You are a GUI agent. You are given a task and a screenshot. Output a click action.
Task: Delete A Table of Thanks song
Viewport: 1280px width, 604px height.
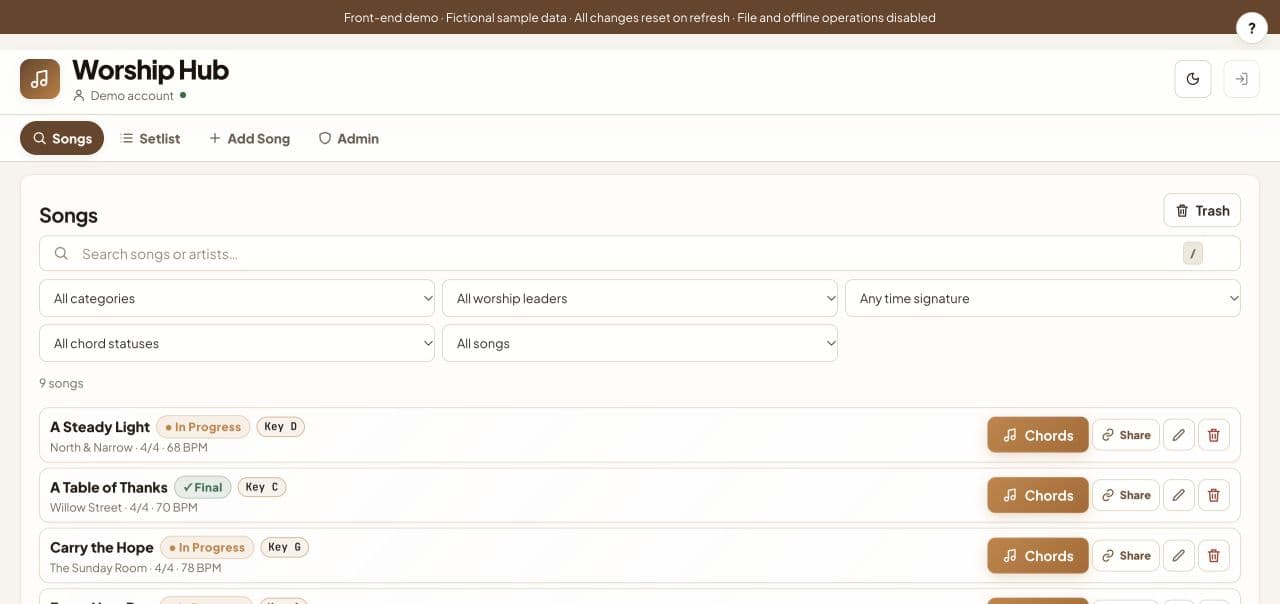[x=1214, y=495]
